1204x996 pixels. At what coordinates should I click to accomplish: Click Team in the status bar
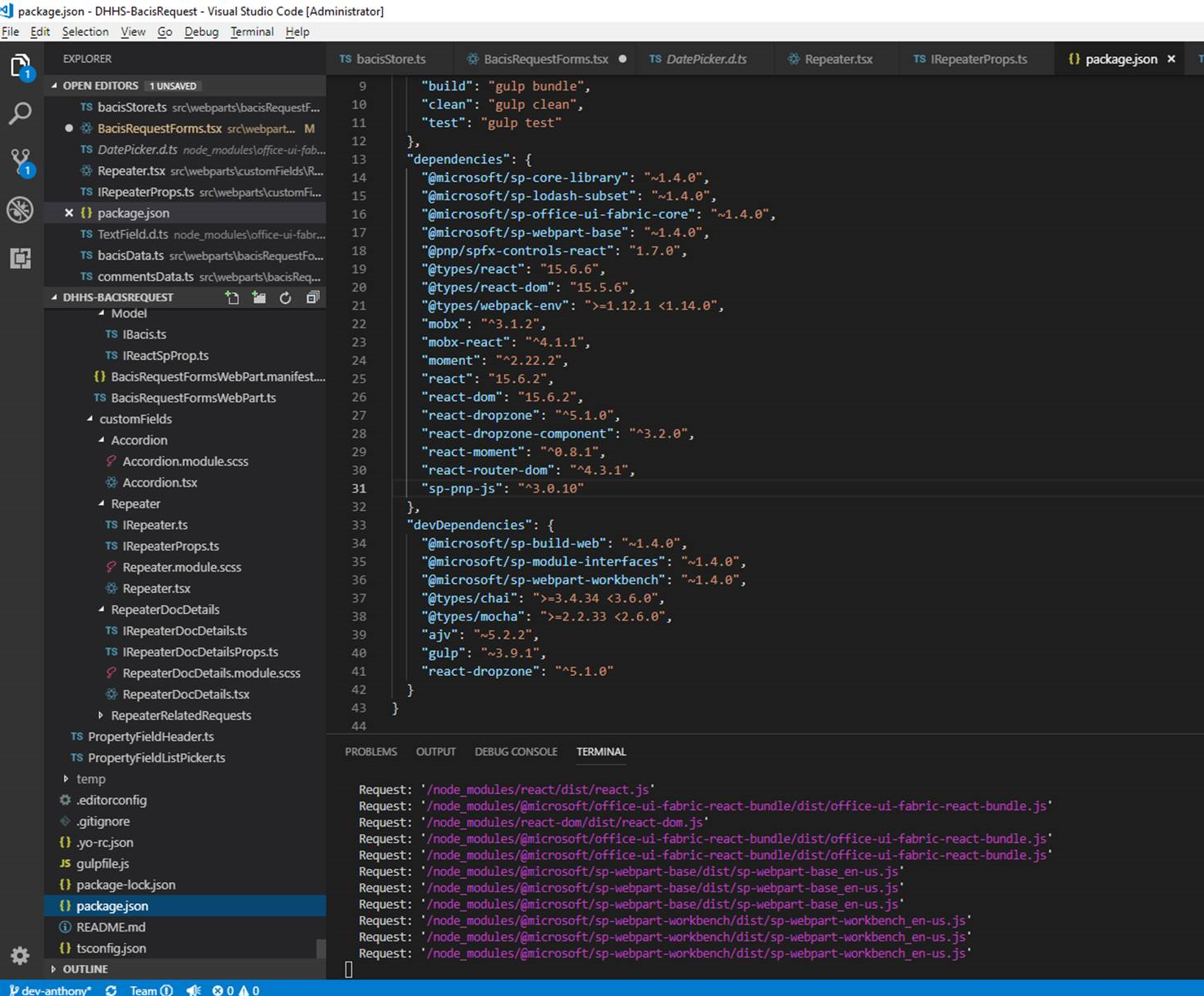144,990
